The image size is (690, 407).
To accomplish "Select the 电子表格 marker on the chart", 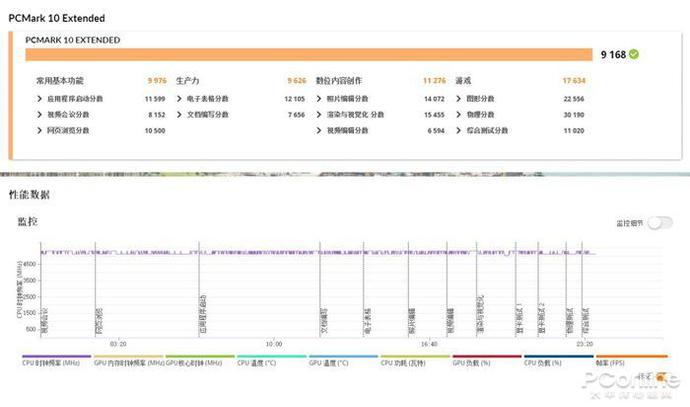I will (368, 321).
